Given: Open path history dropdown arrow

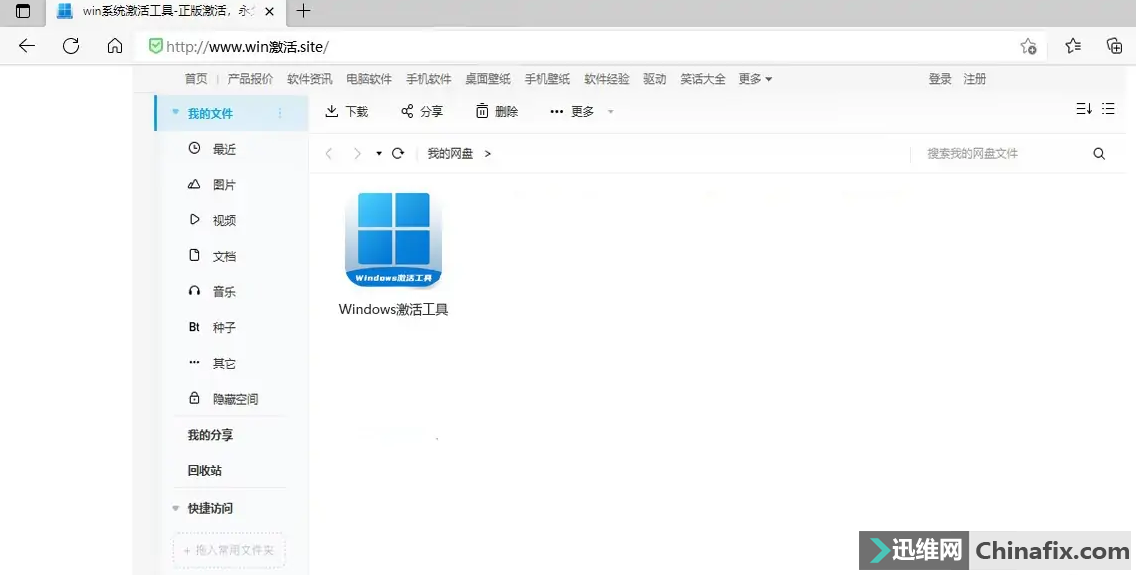Looking at the screenshot, I should point(379,154).
